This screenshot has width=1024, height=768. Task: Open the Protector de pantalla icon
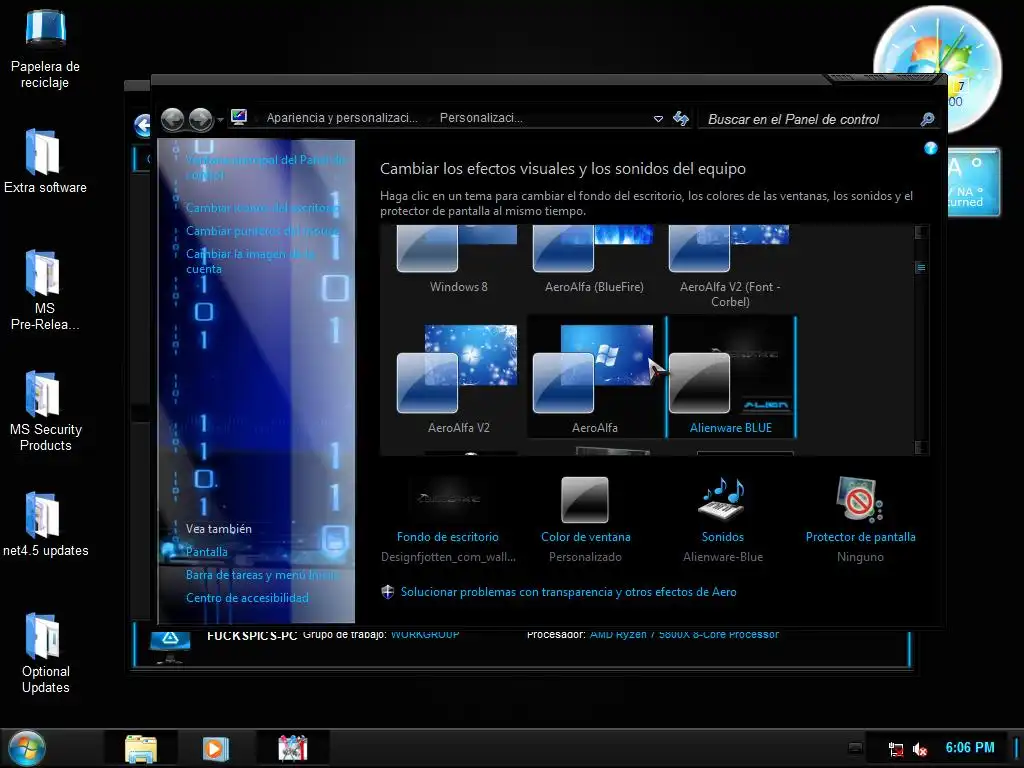click(859, 500)
